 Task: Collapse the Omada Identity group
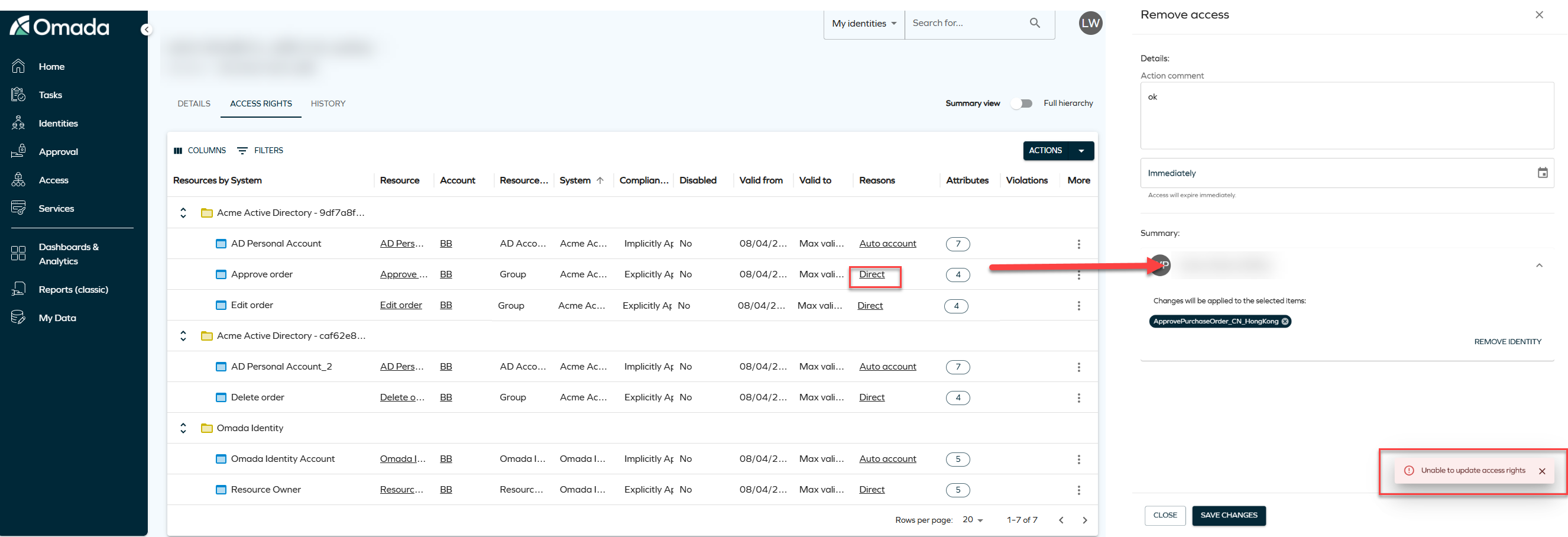point(183,428)
